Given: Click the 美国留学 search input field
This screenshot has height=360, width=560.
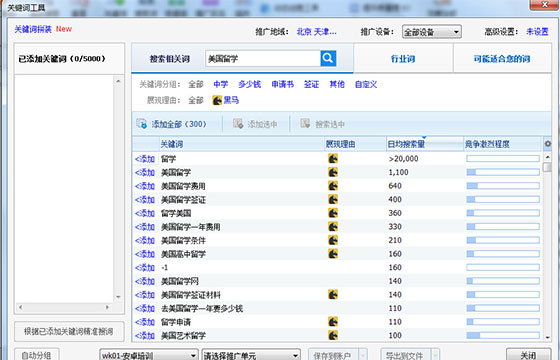Looking at the screenshot, I should click(263, 58).
